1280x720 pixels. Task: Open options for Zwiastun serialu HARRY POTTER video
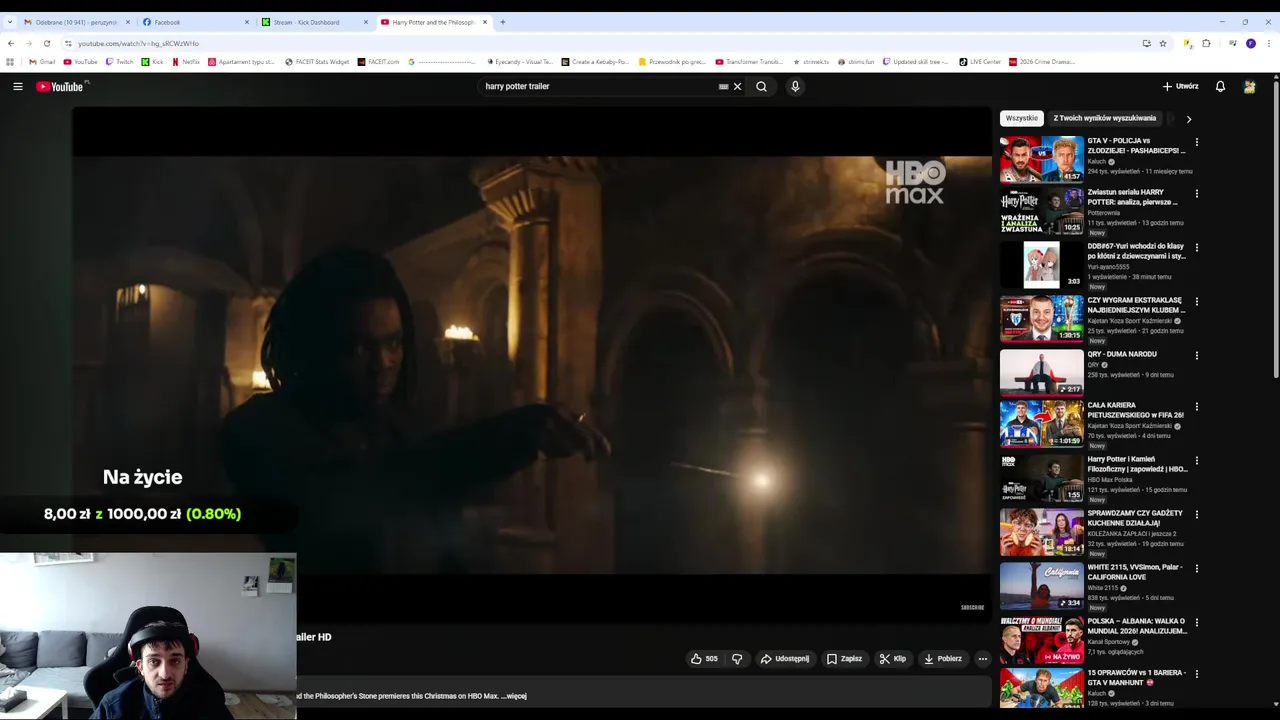(1196, 193)
